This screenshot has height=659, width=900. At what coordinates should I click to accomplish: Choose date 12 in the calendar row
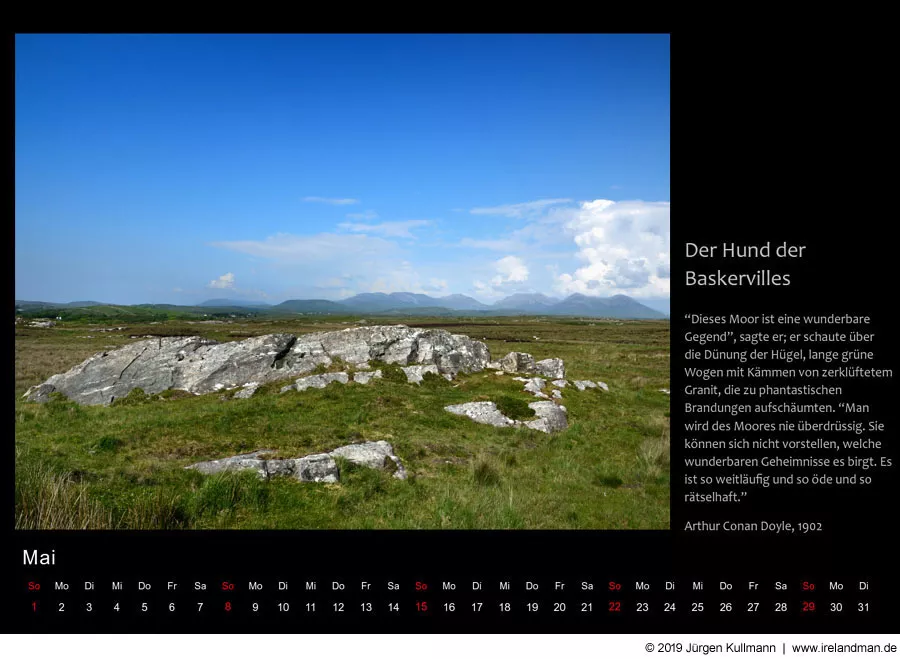338,607
